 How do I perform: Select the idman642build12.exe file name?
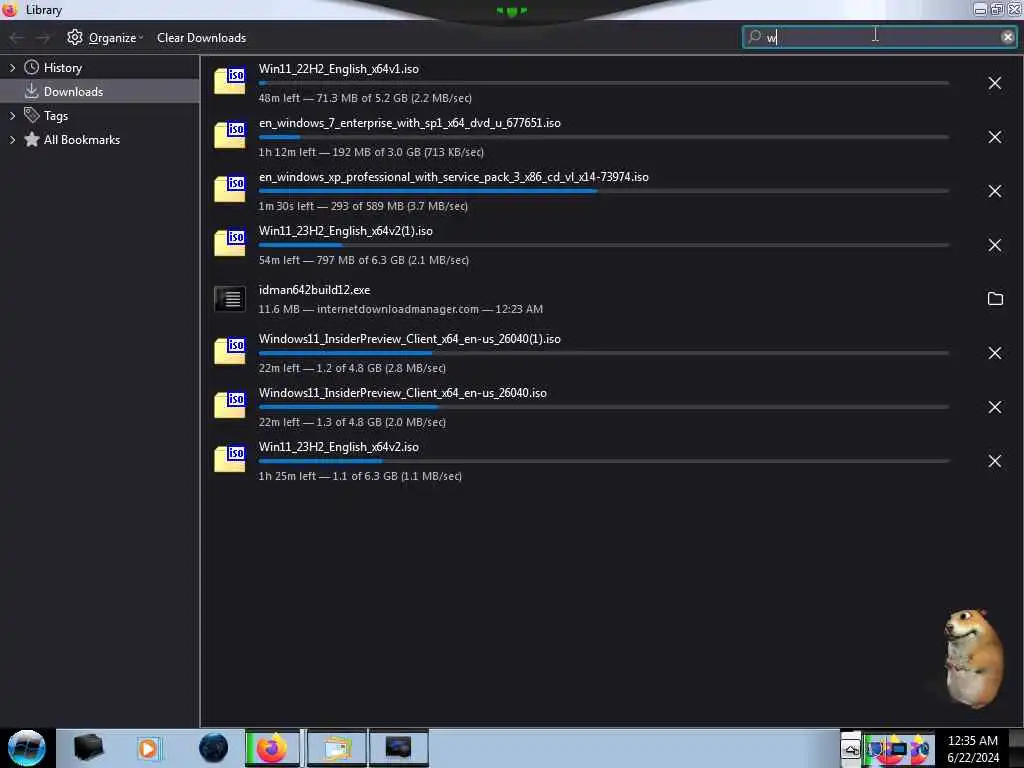click(314, 290)
